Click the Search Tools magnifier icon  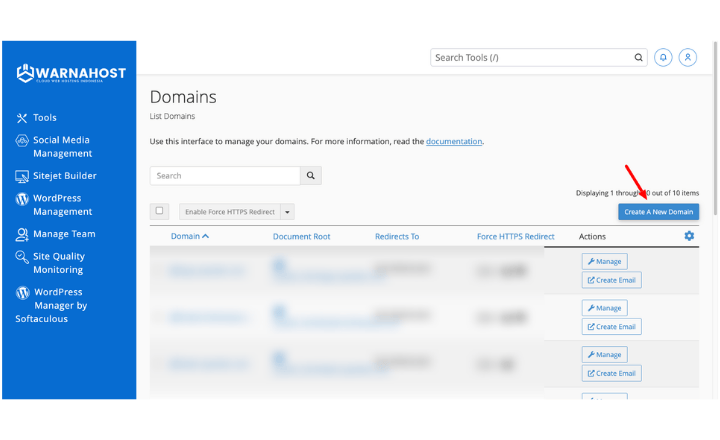point(638,58)
